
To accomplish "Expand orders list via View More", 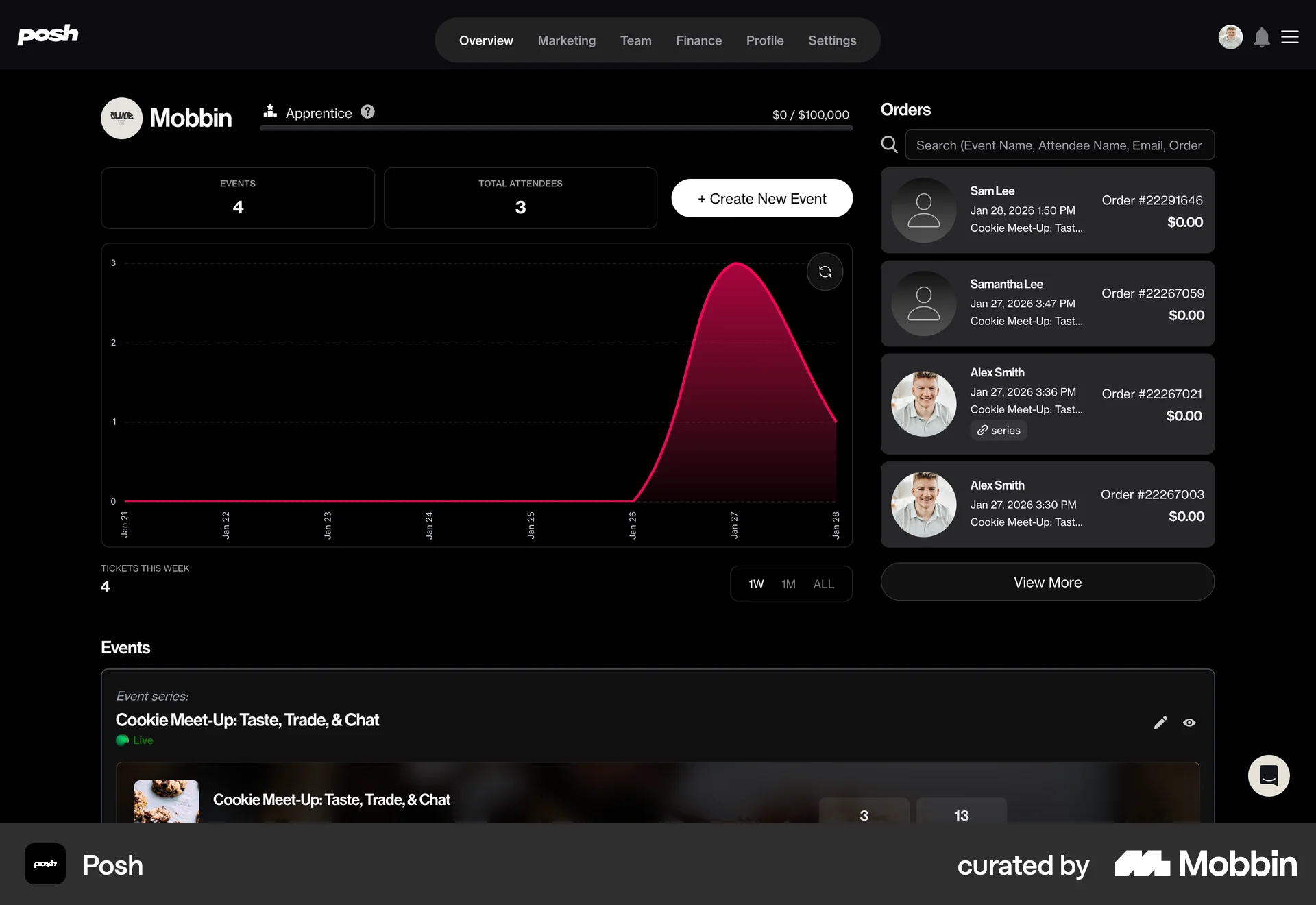I will click(x=1047, y=582).
